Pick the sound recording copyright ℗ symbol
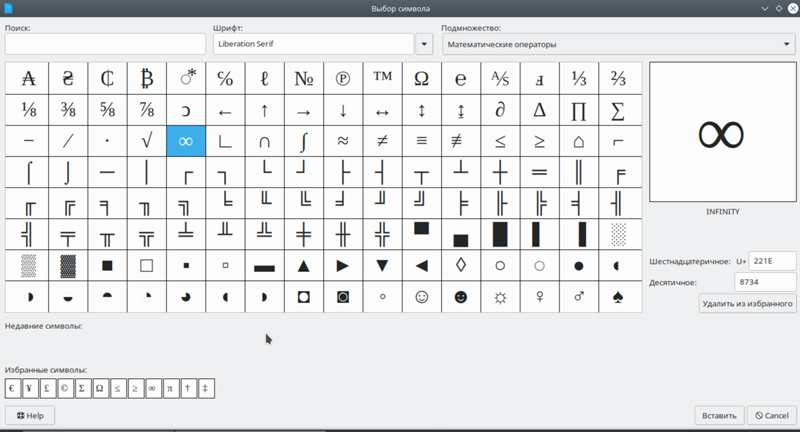 tap(343, 79)
